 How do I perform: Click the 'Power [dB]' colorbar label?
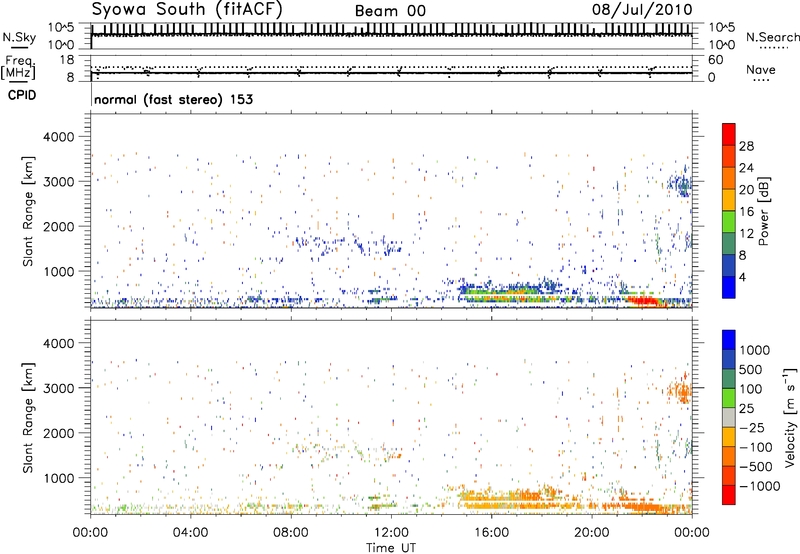(x=763, y=211)
